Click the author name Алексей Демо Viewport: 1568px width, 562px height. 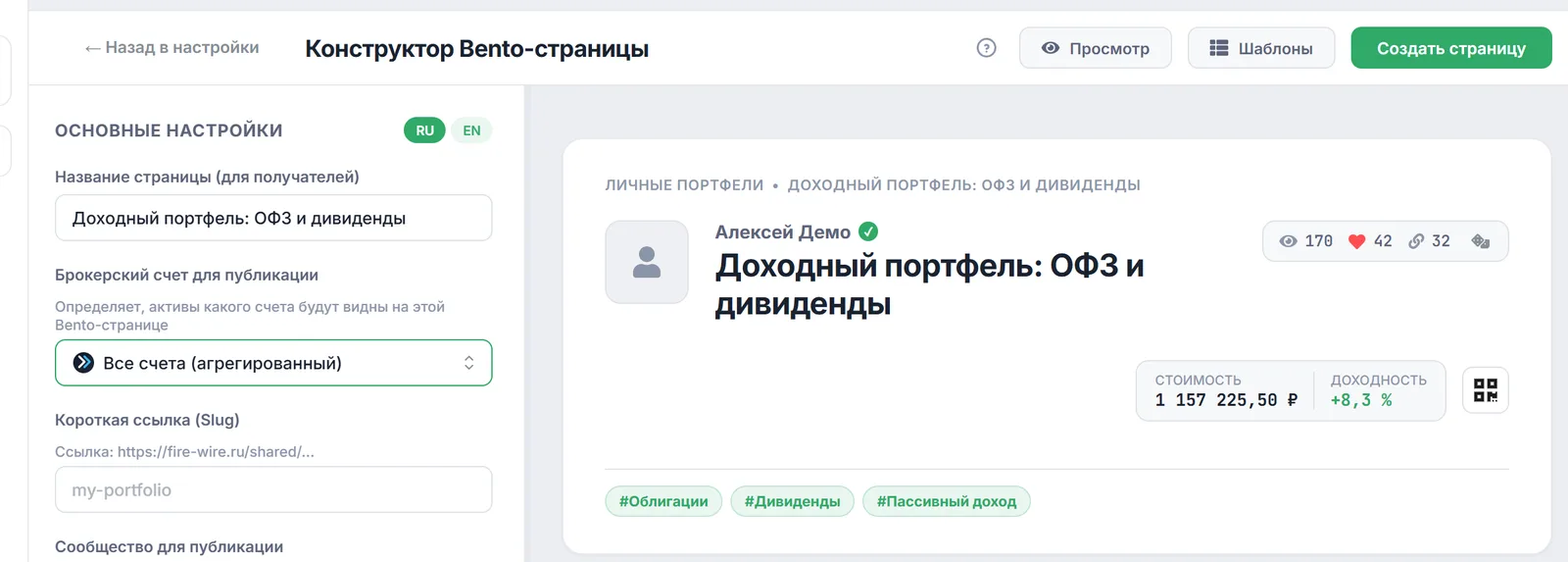[x=782, y=232]
